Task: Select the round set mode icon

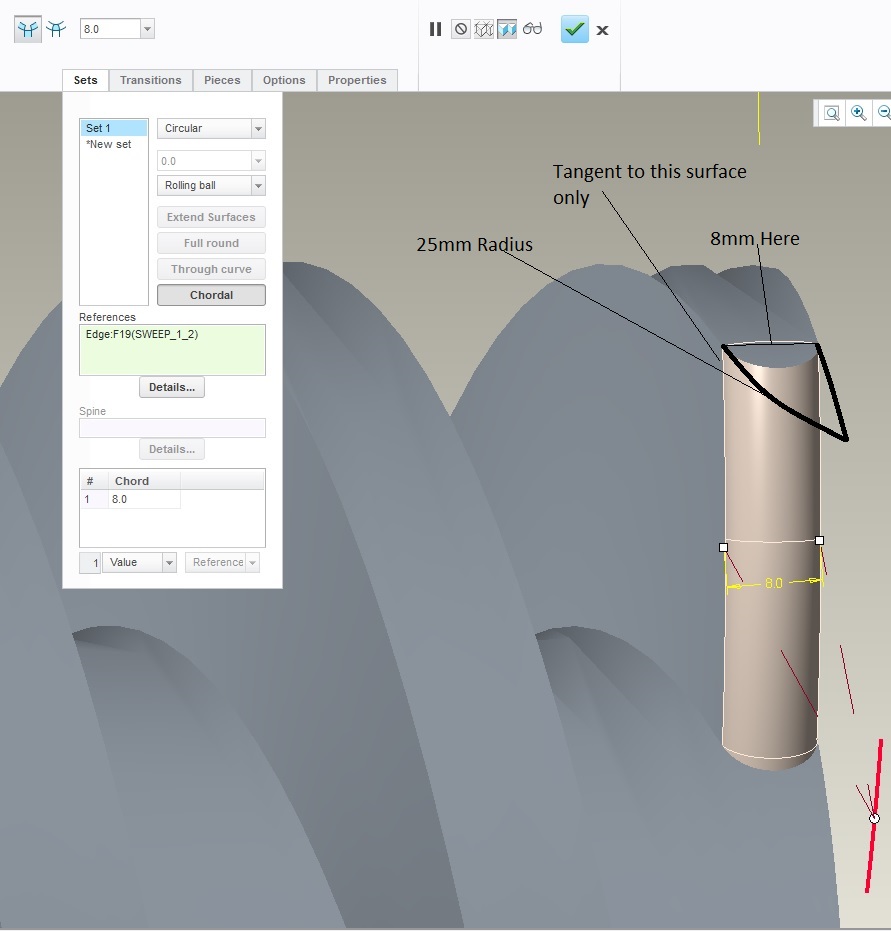Action: [x=27, y=29]
